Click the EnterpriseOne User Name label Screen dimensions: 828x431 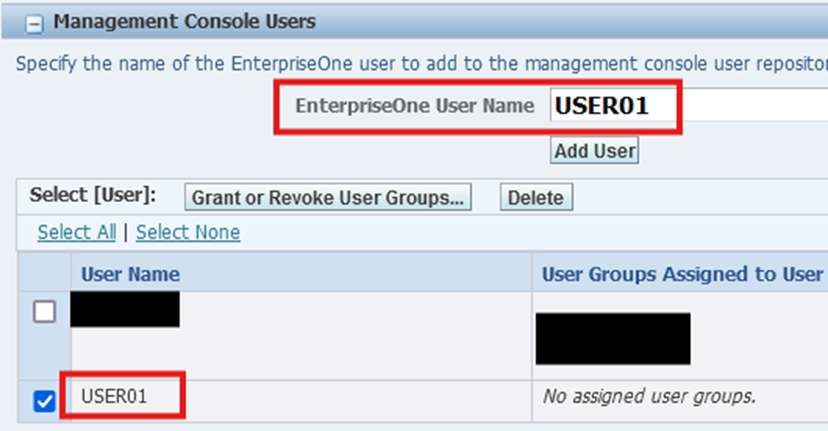[415, 106]
